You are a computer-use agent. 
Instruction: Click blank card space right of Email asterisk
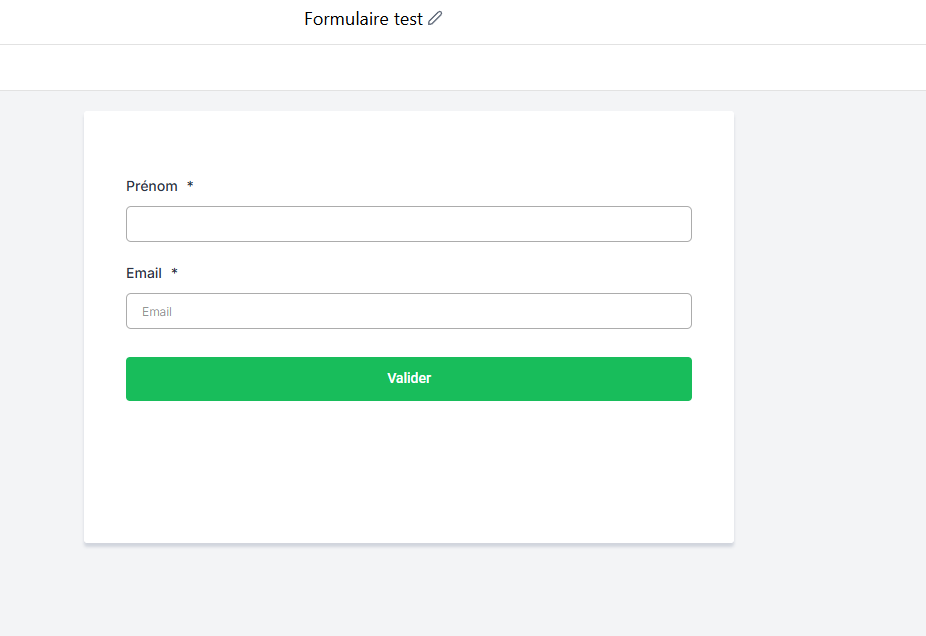tap(450, 273)
